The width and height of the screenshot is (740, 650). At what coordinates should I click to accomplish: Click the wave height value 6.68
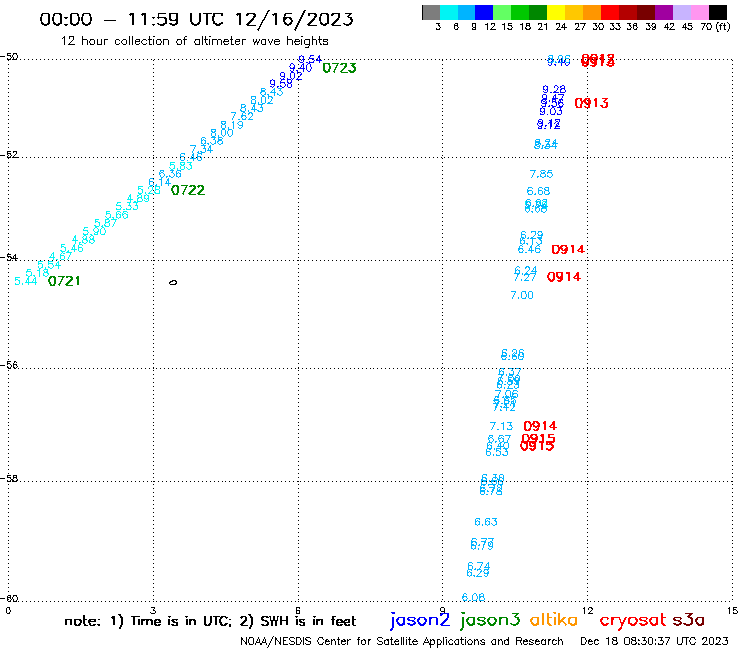(538, 191)
